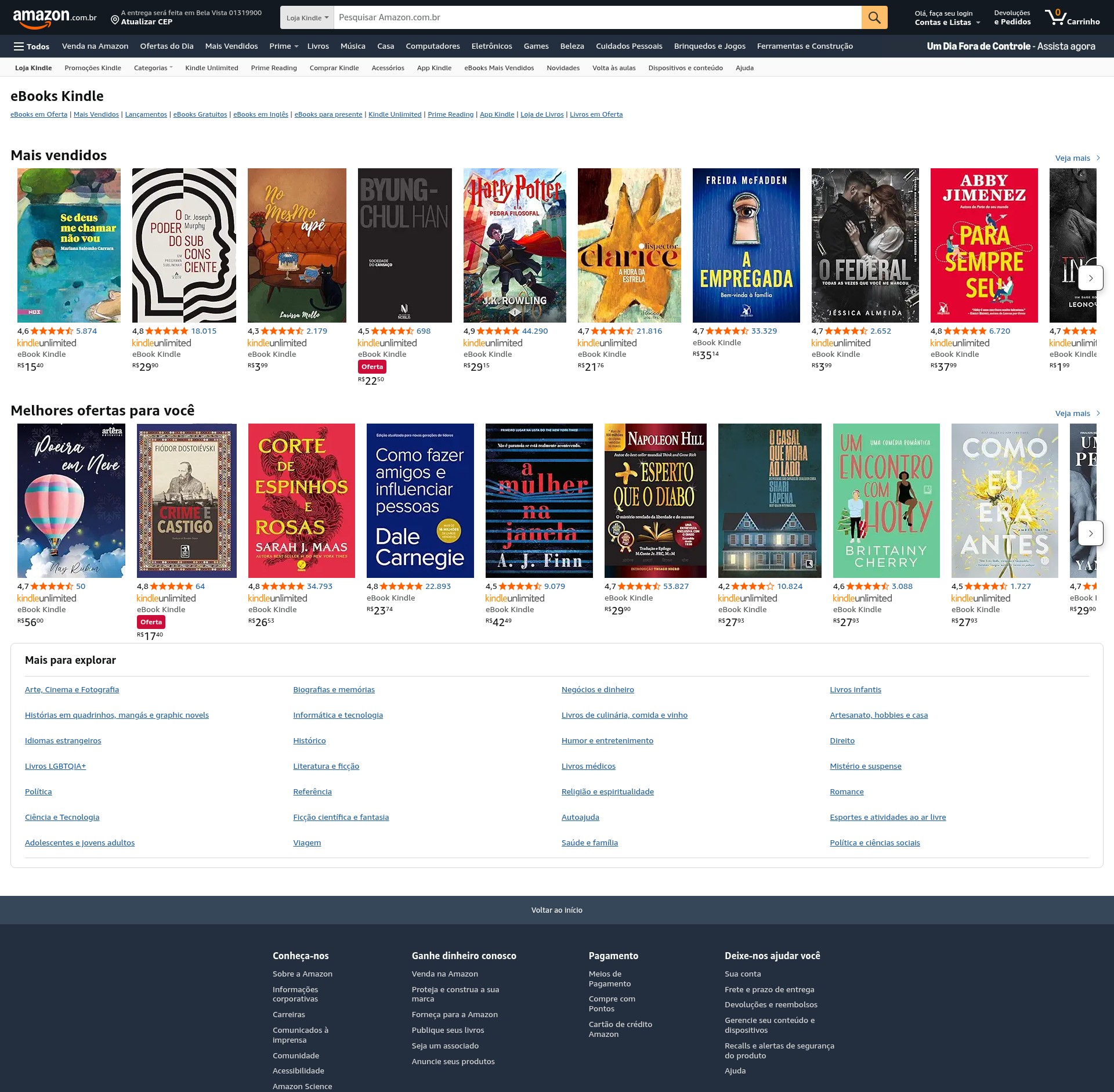Open Harry Potter e a Pedra Filosofal cover
Viewport: 1114px width, 1092px height.
pyautogui.click(x=515, y=245)
